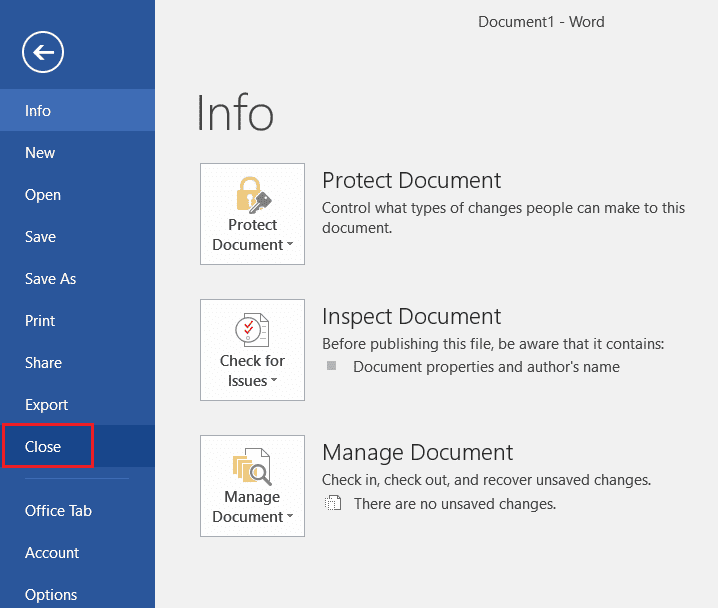Image resolution: width=718 pixels, height=608 pixels.
Task: Click the large 'Info' page heading
Action: 235,113
